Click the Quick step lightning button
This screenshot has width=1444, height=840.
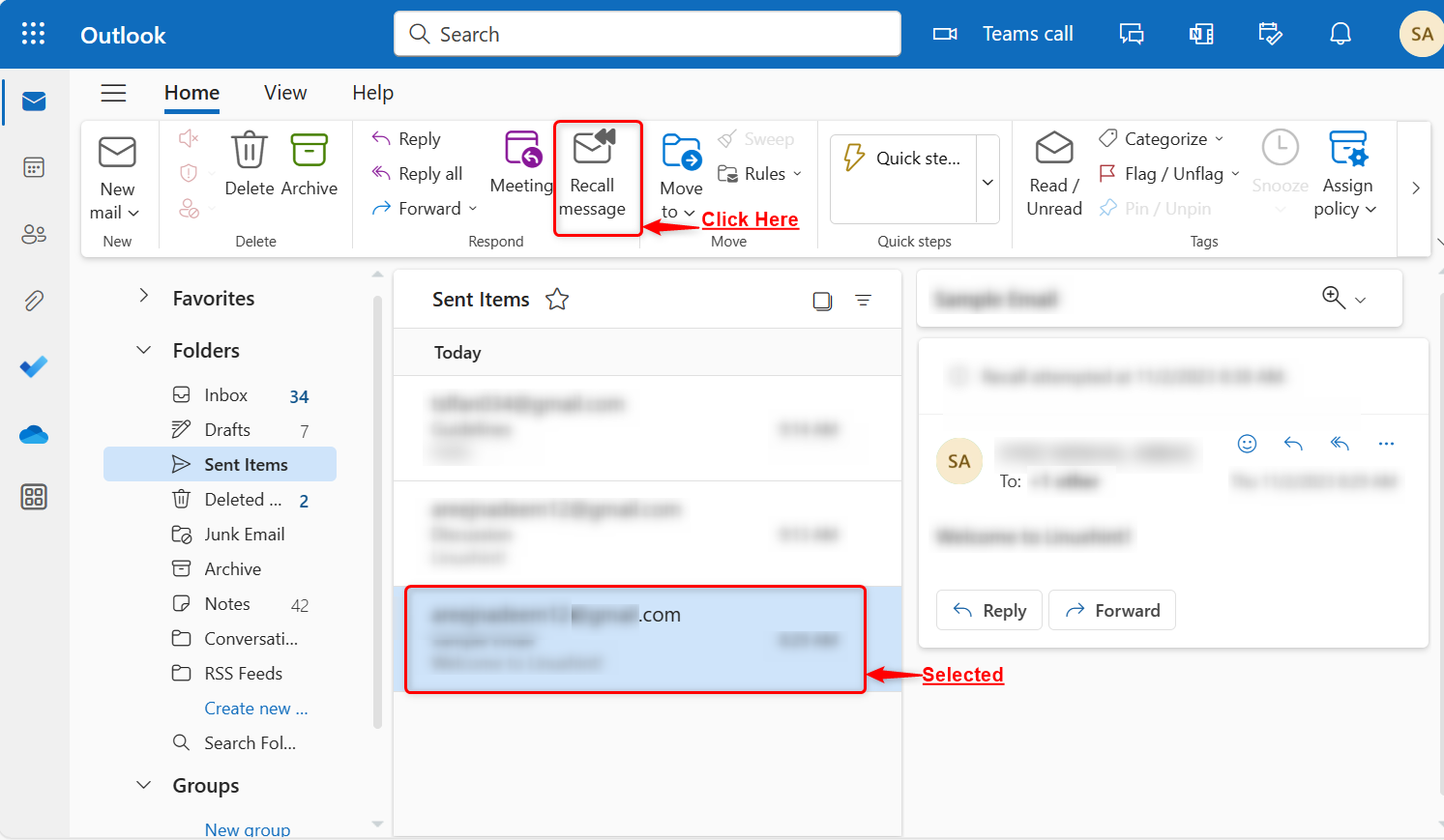(x=903, y=159)
